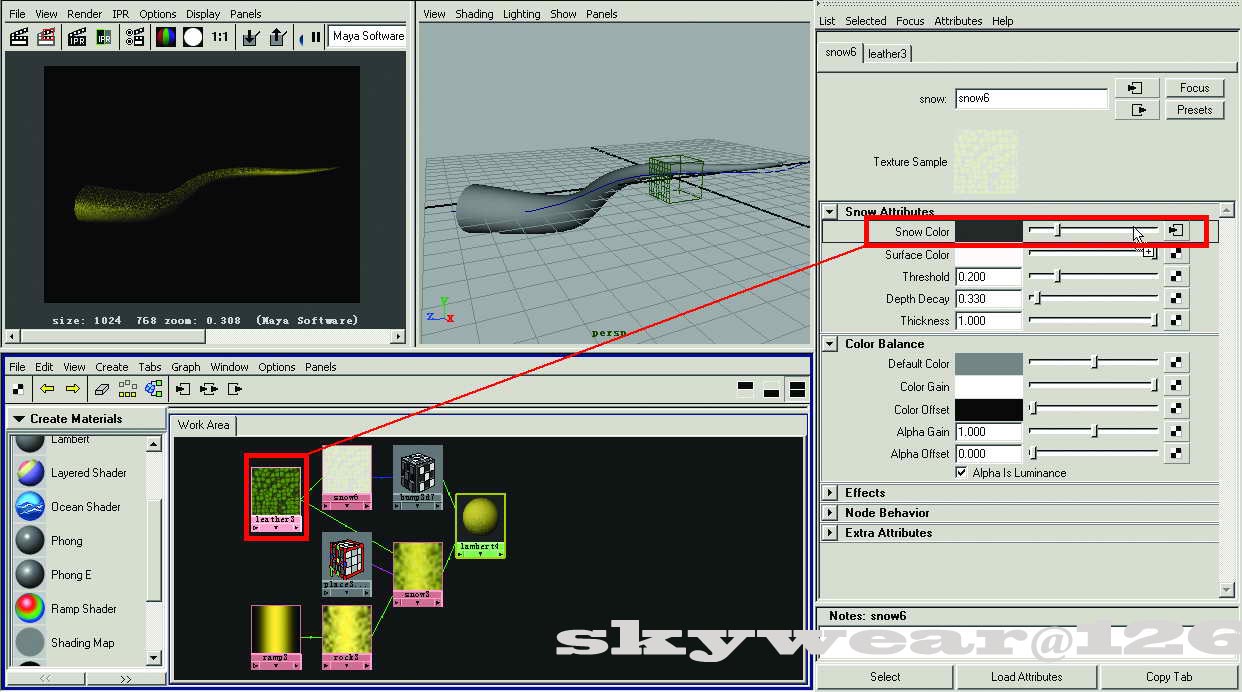Open the Default Color swatch
1242x692 pixels.
(x=989, y=364)
